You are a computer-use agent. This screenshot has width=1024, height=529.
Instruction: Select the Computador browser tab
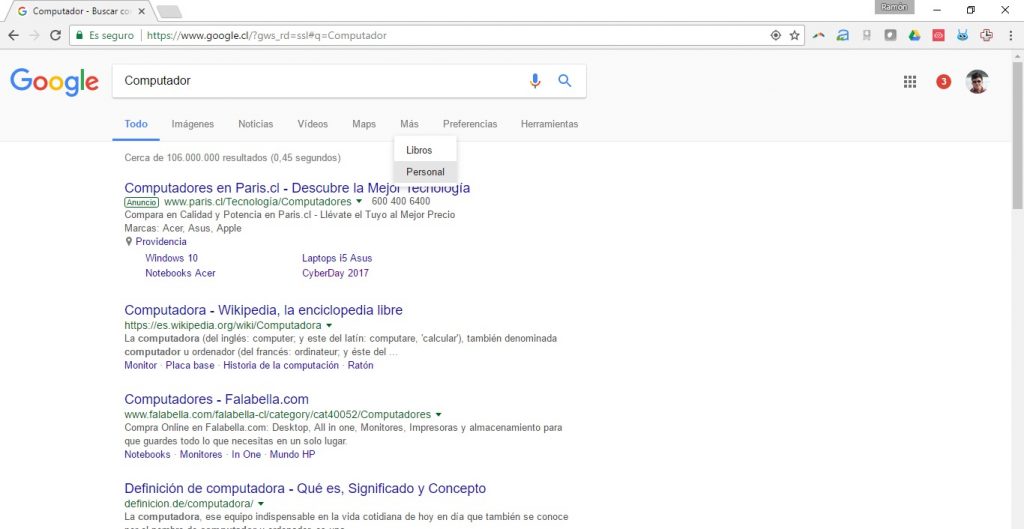pos(80,11)
